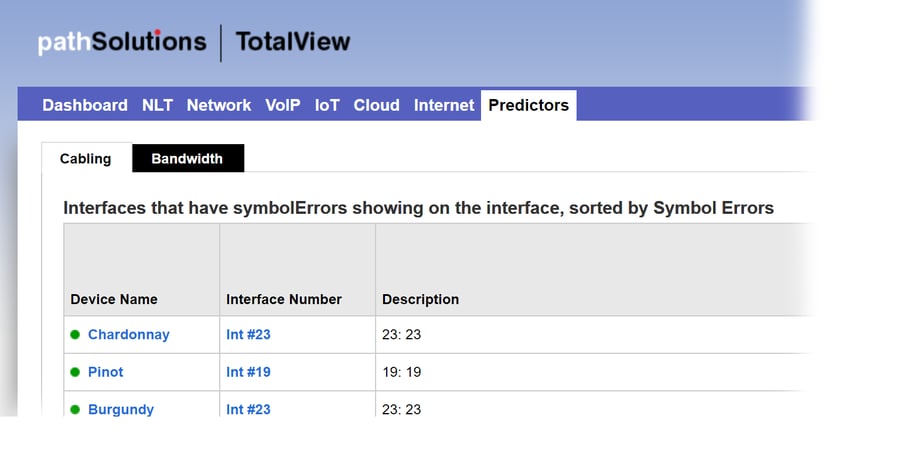
Task: Click the PathSolutions TotalView logo
Action: tap(194, 42)
